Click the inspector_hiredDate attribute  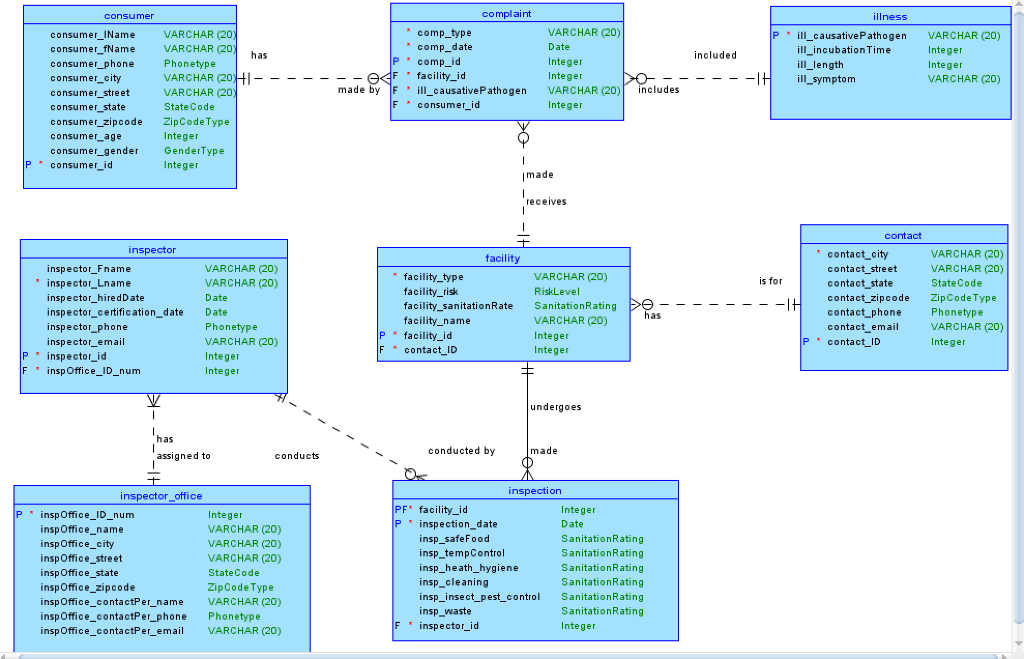click(95, 298)
